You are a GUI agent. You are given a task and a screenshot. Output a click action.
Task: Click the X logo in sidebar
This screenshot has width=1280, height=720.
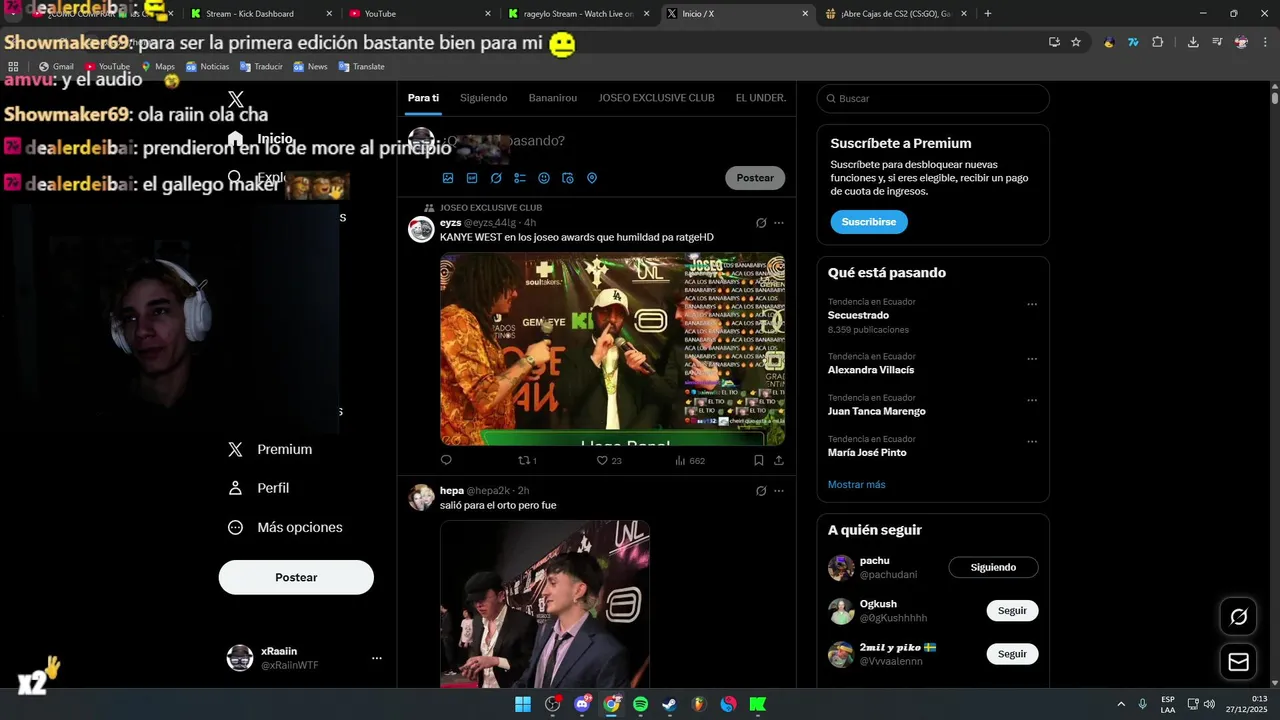point(236,99)
